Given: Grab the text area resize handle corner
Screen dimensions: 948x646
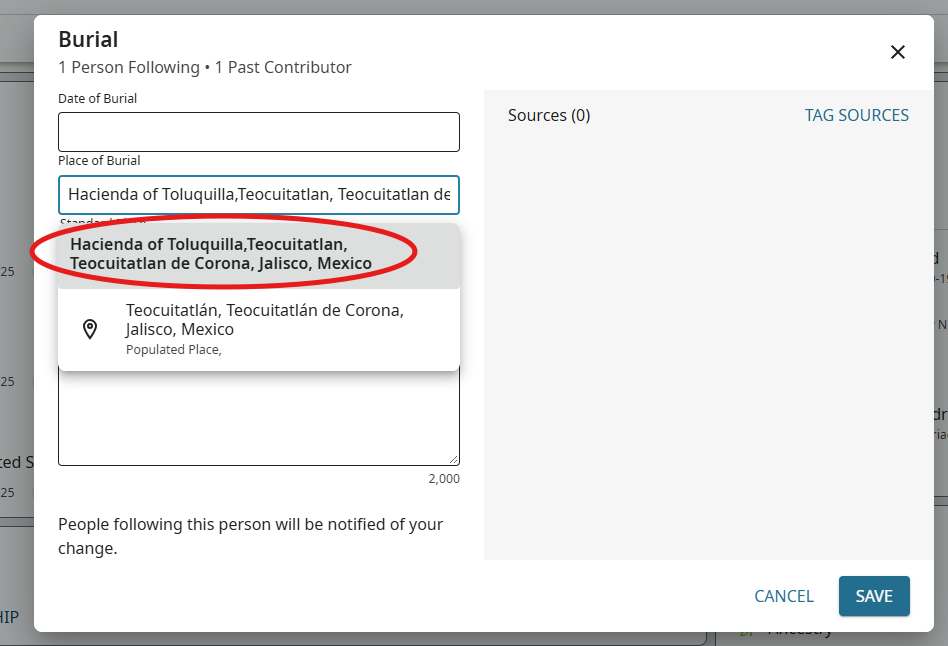Looking at the screenshot, I should (454, 460).
